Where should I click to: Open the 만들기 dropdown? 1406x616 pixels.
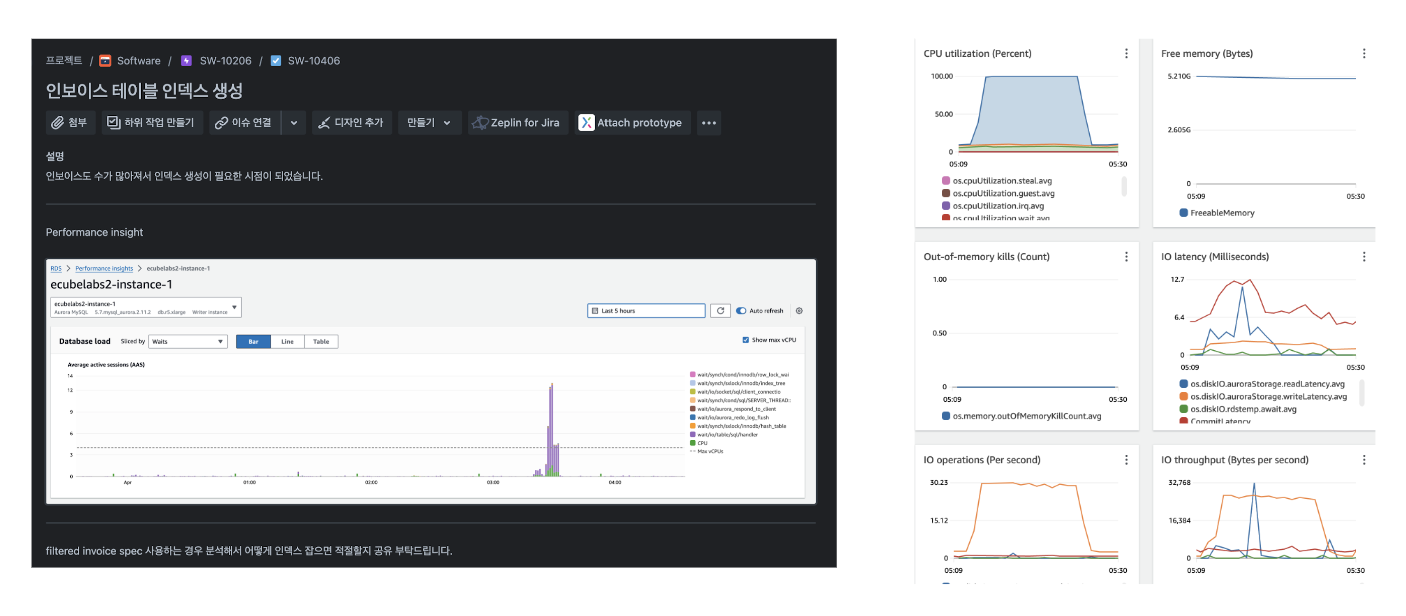point(430,123)
